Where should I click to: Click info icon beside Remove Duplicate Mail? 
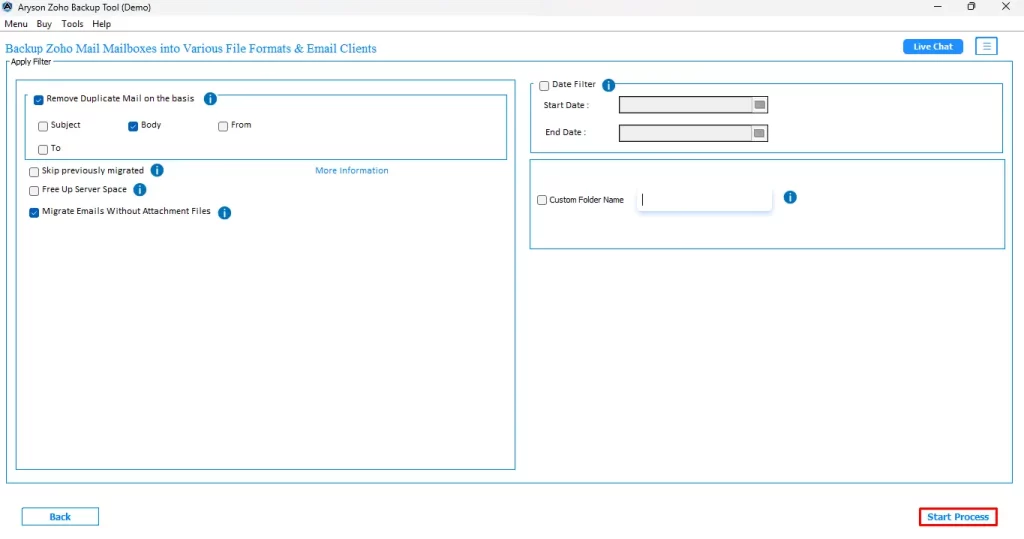coord(210,99)
